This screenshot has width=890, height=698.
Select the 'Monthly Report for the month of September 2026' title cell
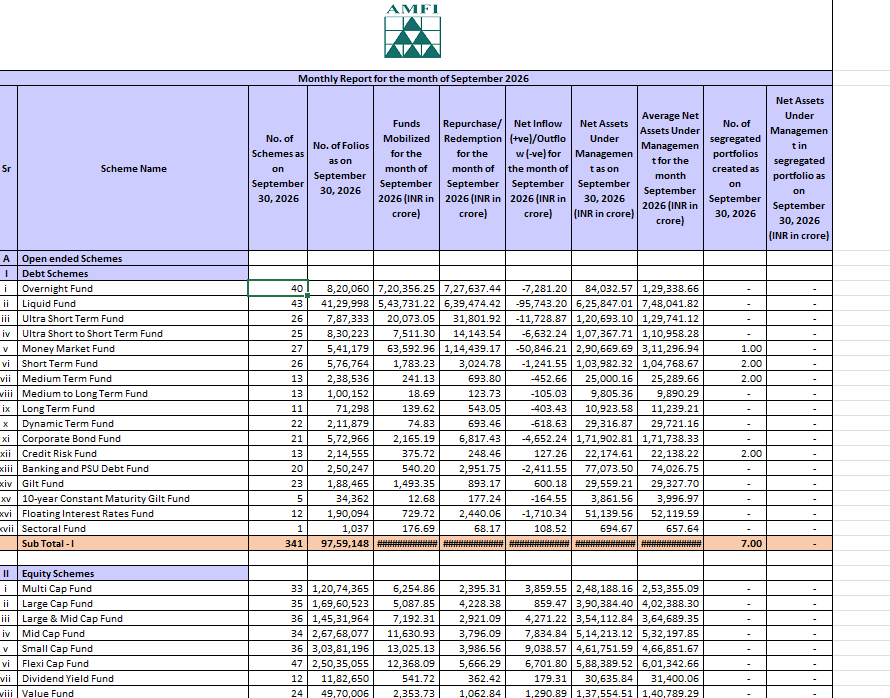[x=413, y=79]
